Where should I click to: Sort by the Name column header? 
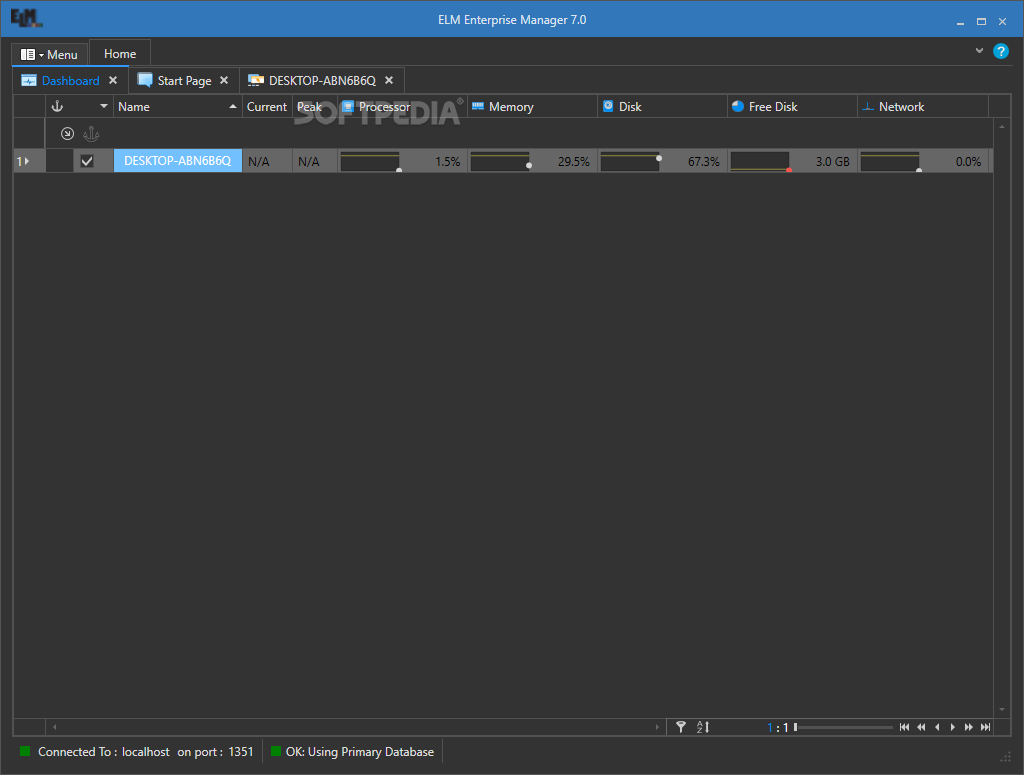pyautogui.click(x=178, y=106)
